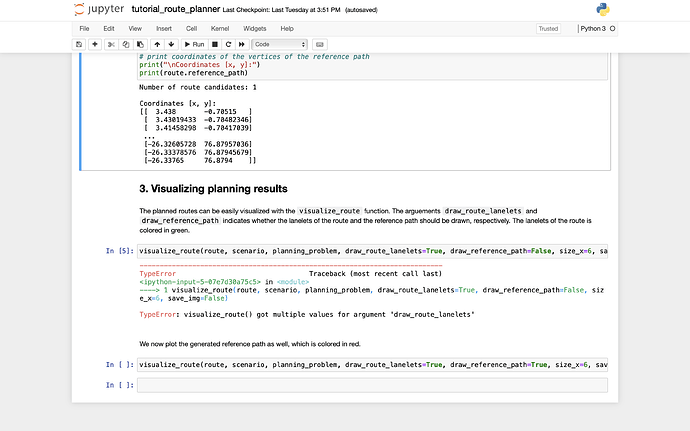
Task: Restart kernel and rerun all cells
Action: click(x=242, y=45)
